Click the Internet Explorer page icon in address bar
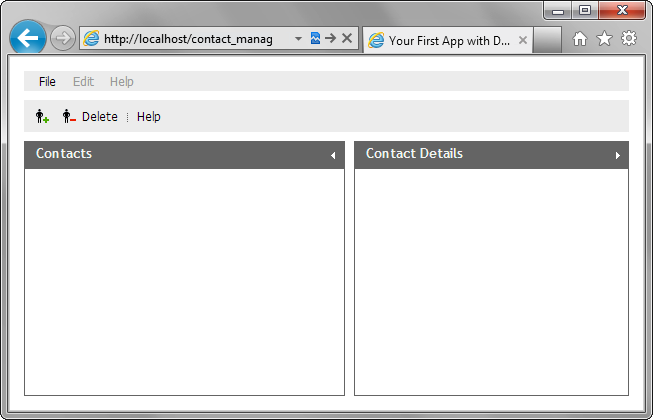Viewport: 653px width, 420px height. [x=91, y=39]
